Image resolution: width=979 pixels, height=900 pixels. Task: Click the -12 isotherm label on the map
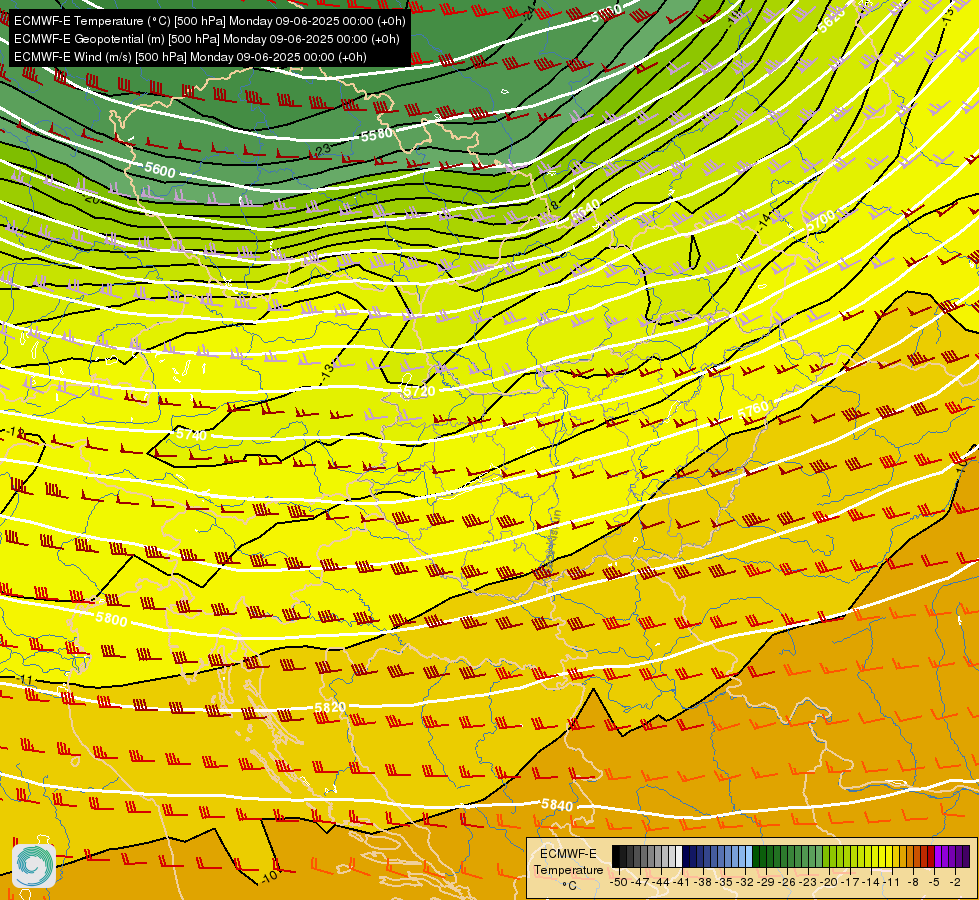[14, 432]
